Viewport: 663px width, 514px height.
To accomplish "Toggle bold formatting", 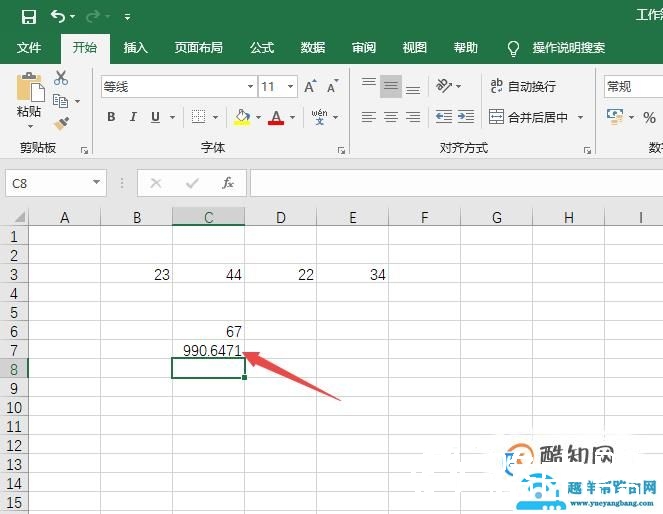I will [x=111, y=117].
